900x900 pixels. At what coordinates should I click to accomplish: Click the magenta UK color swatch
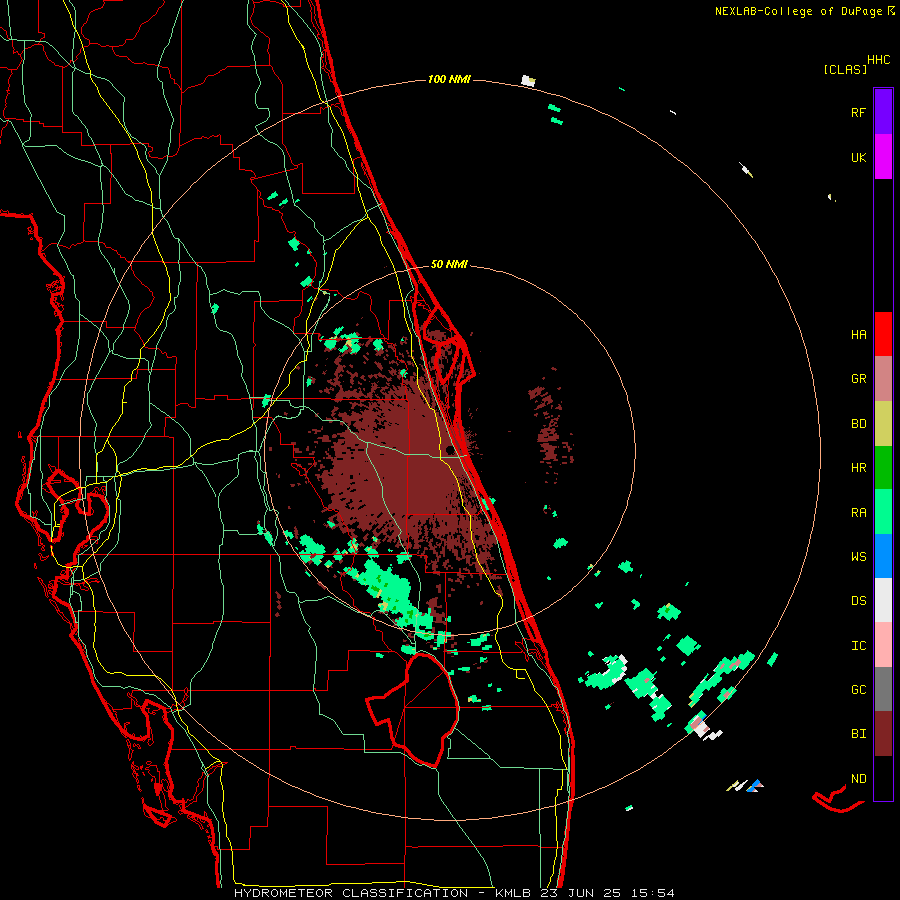883,157
